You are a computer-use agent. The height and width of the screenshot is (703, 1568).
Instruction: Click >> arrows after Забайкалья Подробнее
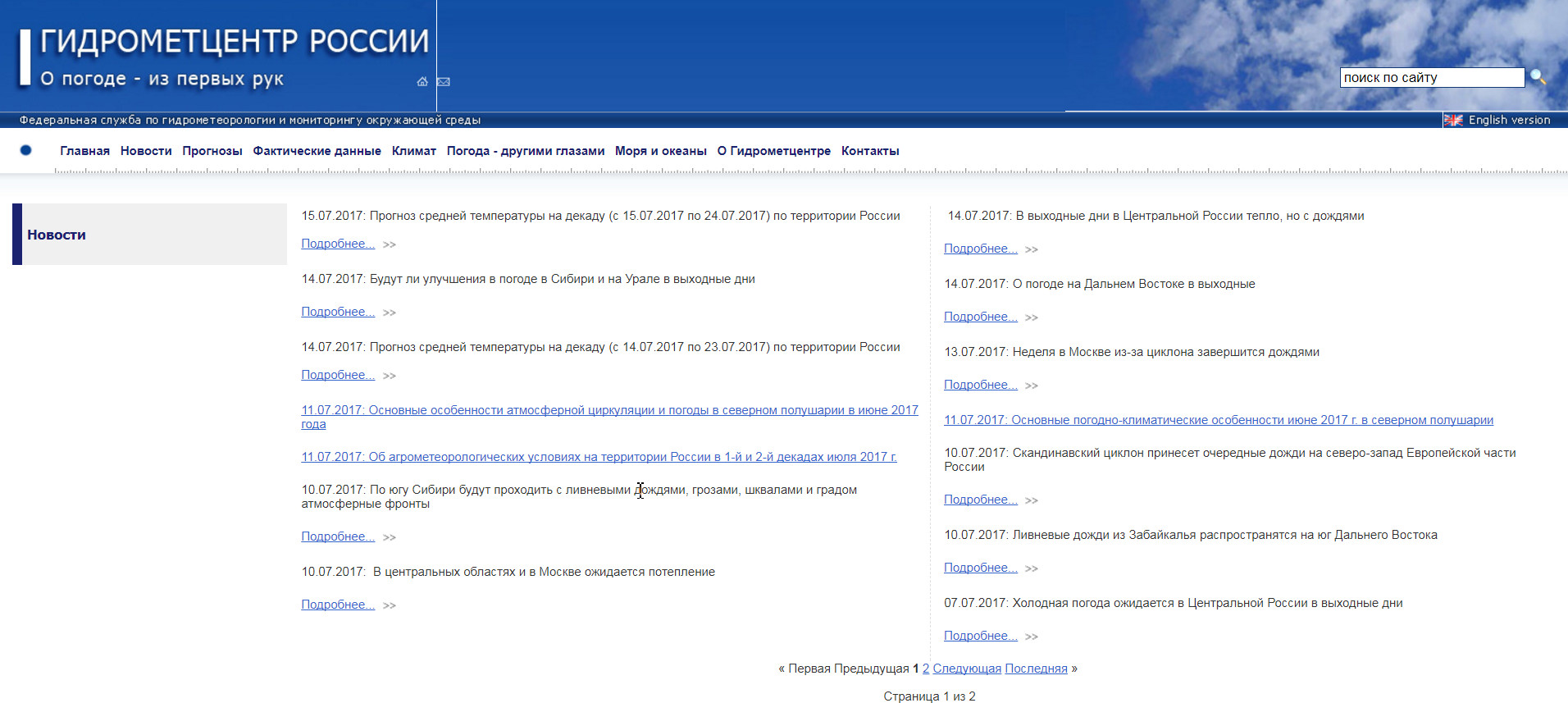point(1032,568)
